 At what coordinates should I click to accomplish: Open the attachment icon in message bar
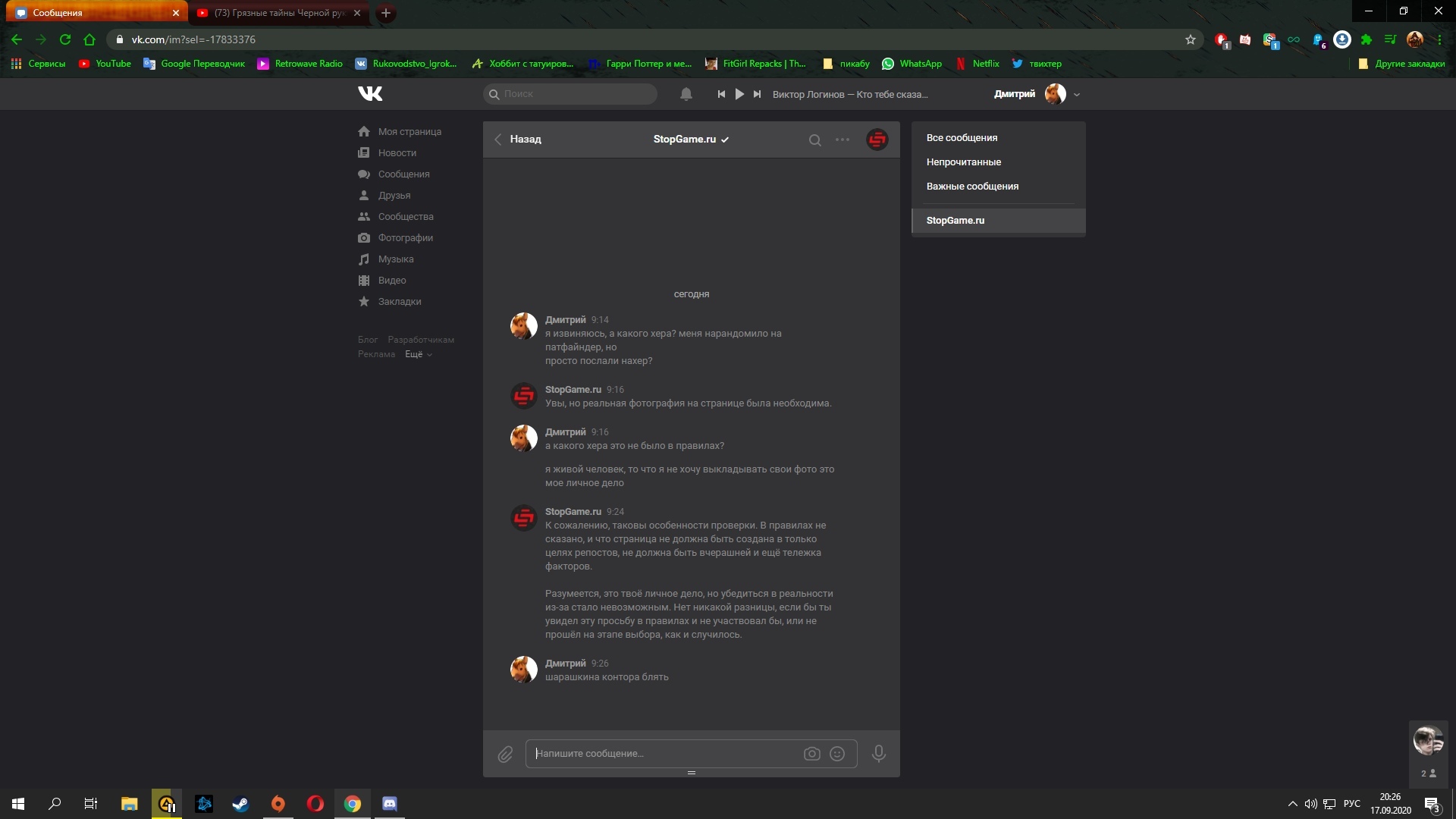click(505, 753)
